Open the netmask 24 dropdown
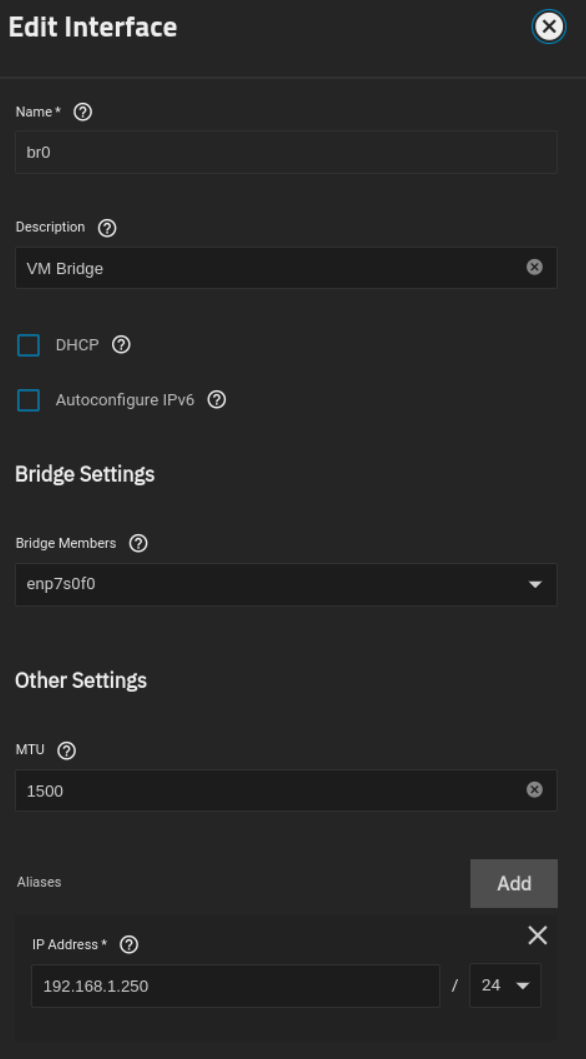The height and width of the screenshot is (1059, 586). coord(505,986)
